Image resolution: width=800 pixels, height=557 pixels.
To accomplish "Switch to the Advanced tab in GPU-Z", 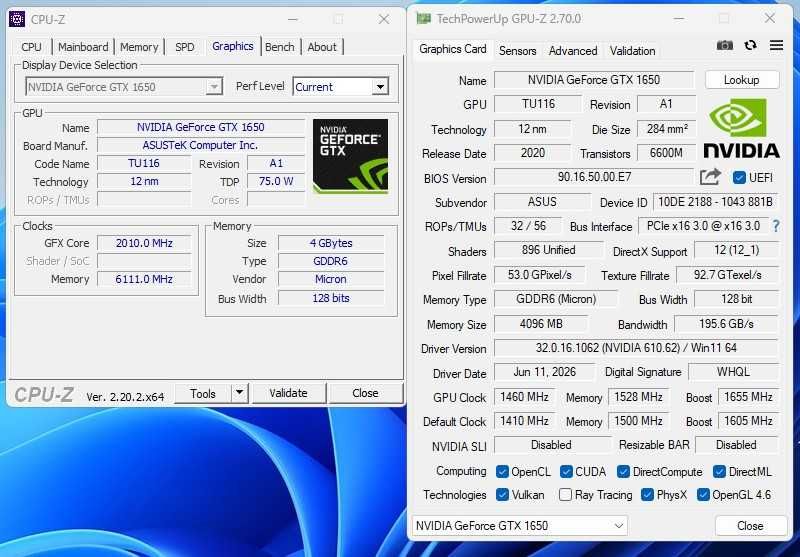I will pos(573,50).
